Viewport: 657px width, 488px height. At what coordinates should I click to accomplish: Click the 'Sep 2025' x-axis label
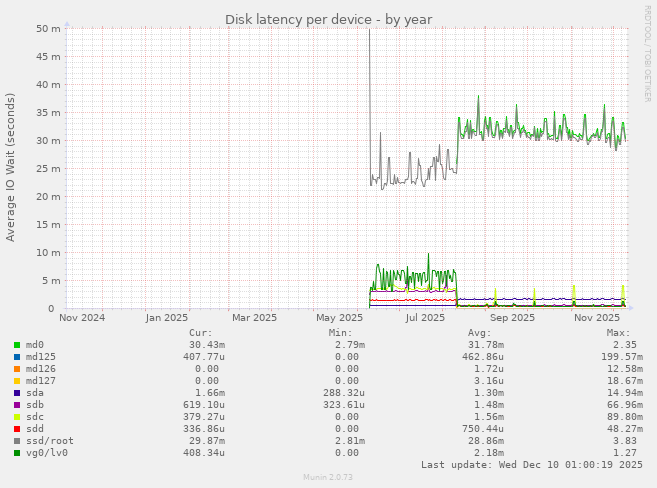pyautogui.click(x=512, y=318)
